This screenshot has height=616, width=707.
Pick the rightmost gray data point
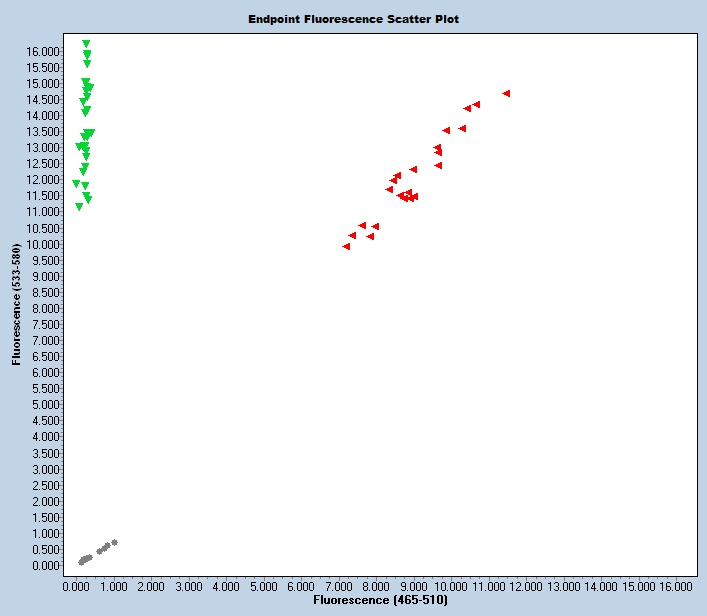coord(114,542)
